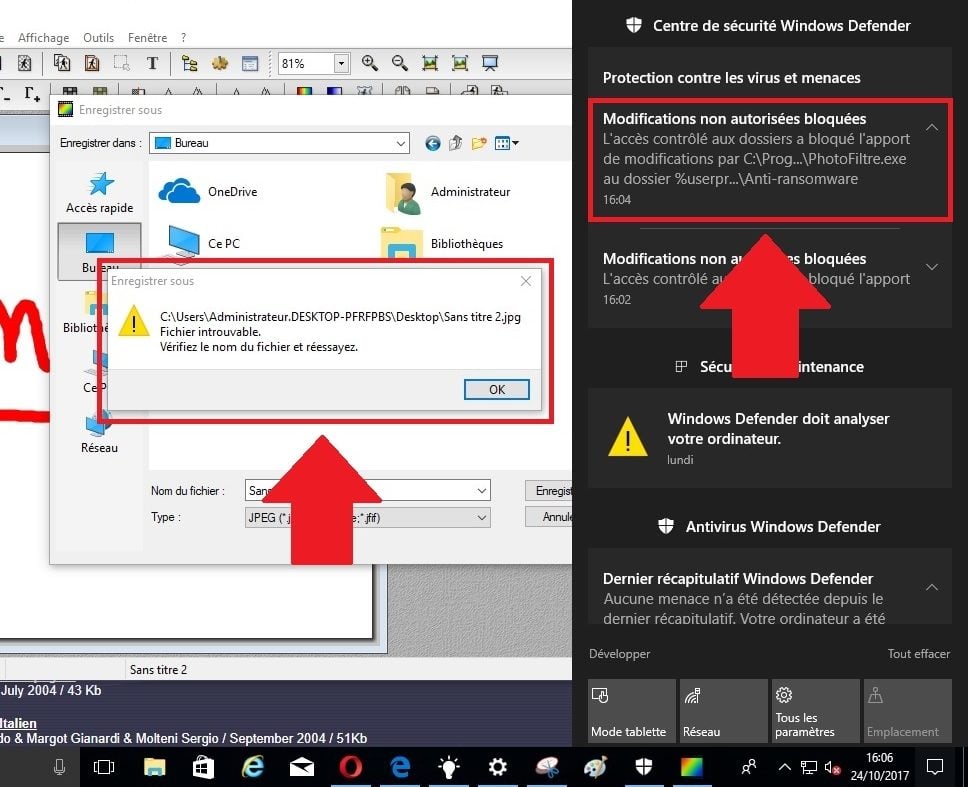Click the network icon in system tray
The image size is (968, 787).
[809, 767]
